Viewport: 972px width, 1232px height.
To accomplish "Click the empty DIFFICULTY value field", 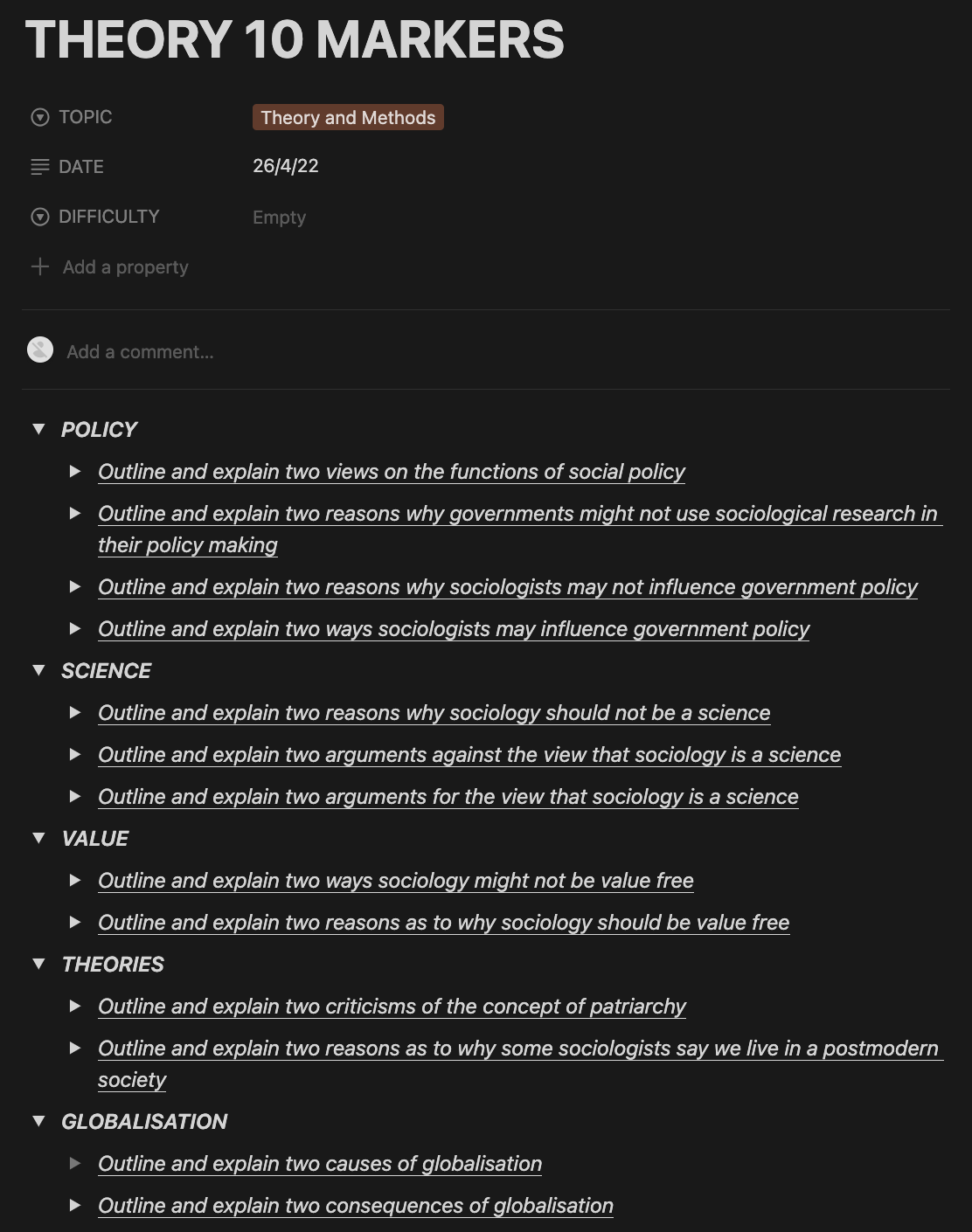I will (279, 218).
